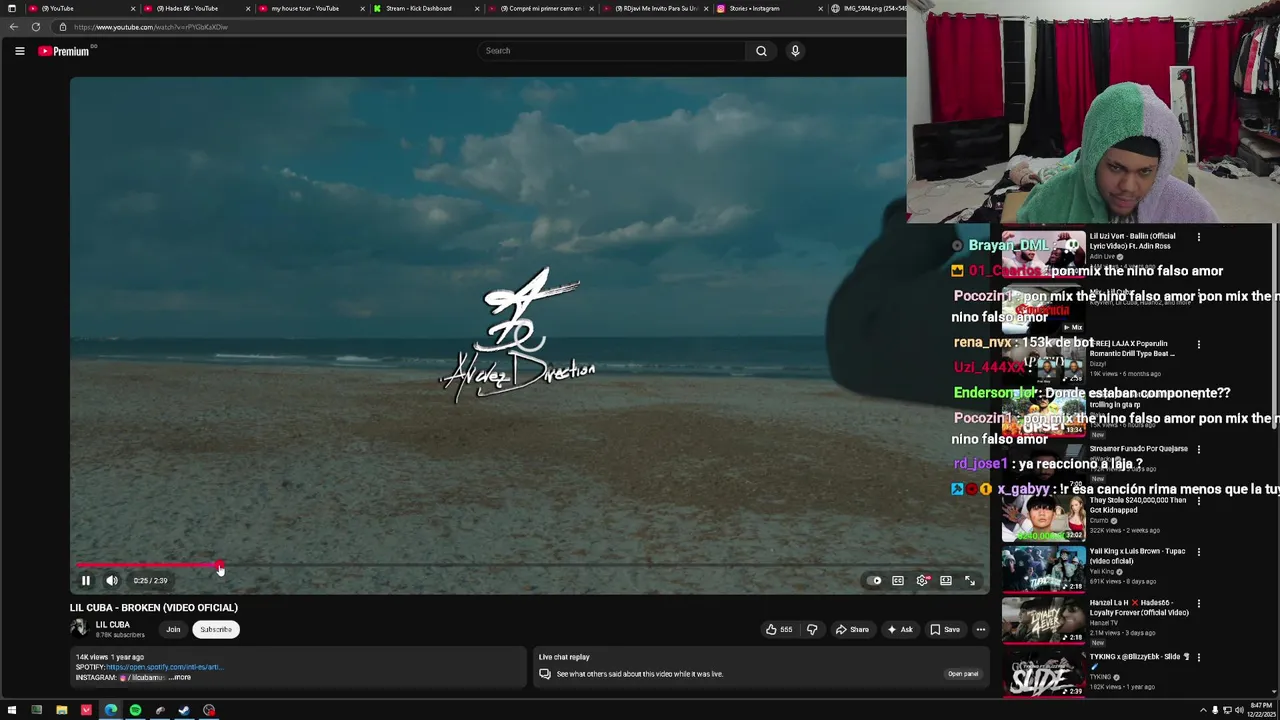Open File Explorer from taskbar
The width and height of the screenshot is (1280, 720).
pos(61,711)
